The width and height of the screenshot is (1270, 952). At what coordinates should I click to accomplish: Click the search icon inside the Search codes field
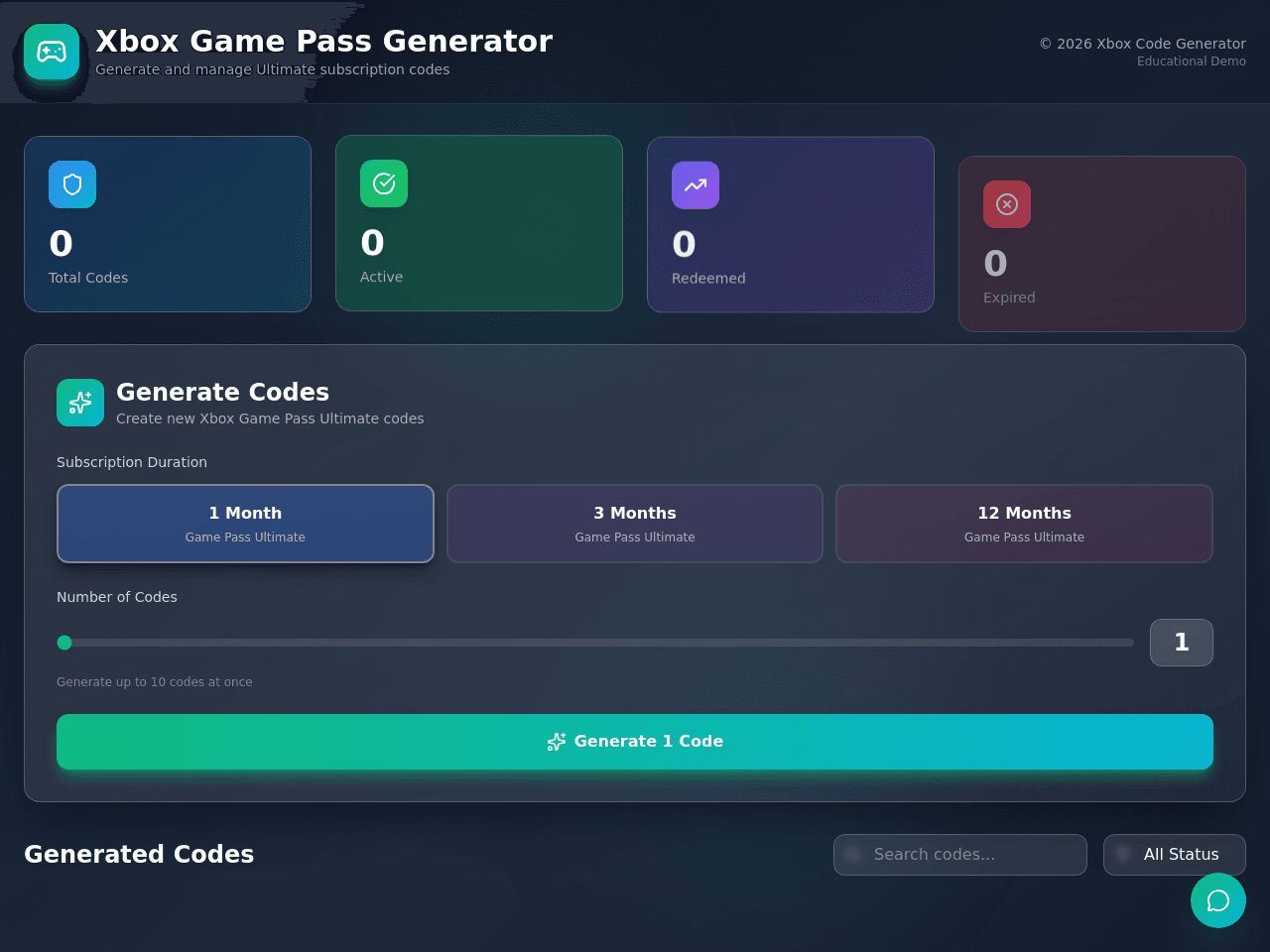853,854
